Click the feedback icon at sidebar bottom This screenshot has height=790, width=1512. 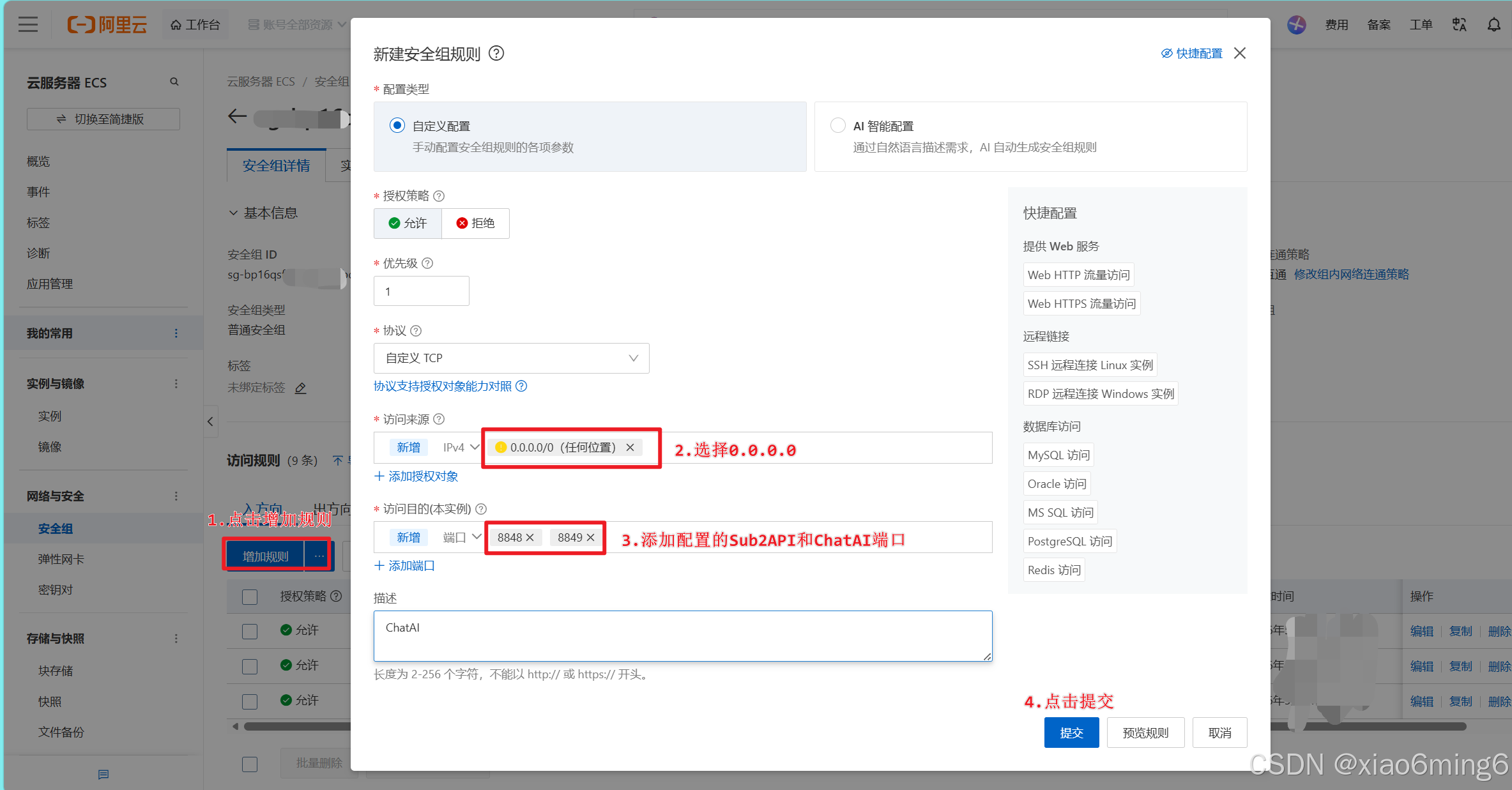click(103, 775)
